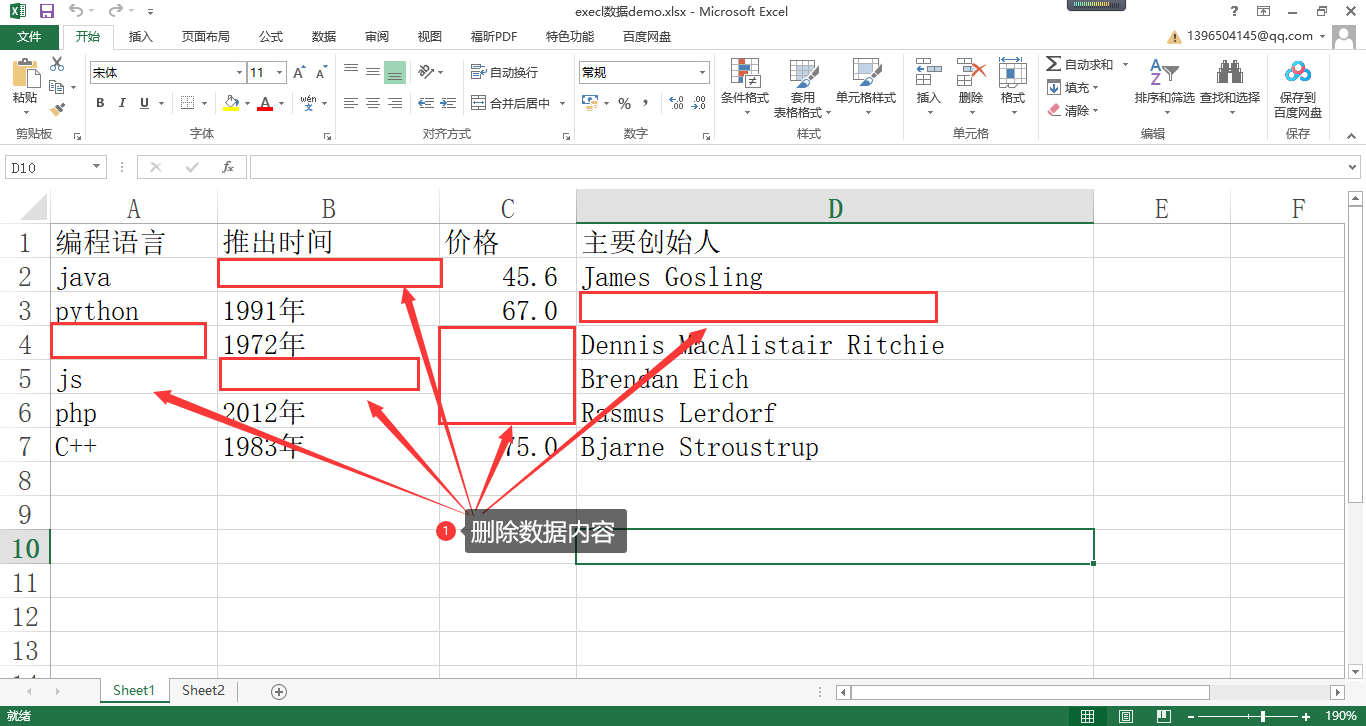Click Merge and Center (合并后居中)
This screenshot has width=1366, height=726.
(510, 103)
